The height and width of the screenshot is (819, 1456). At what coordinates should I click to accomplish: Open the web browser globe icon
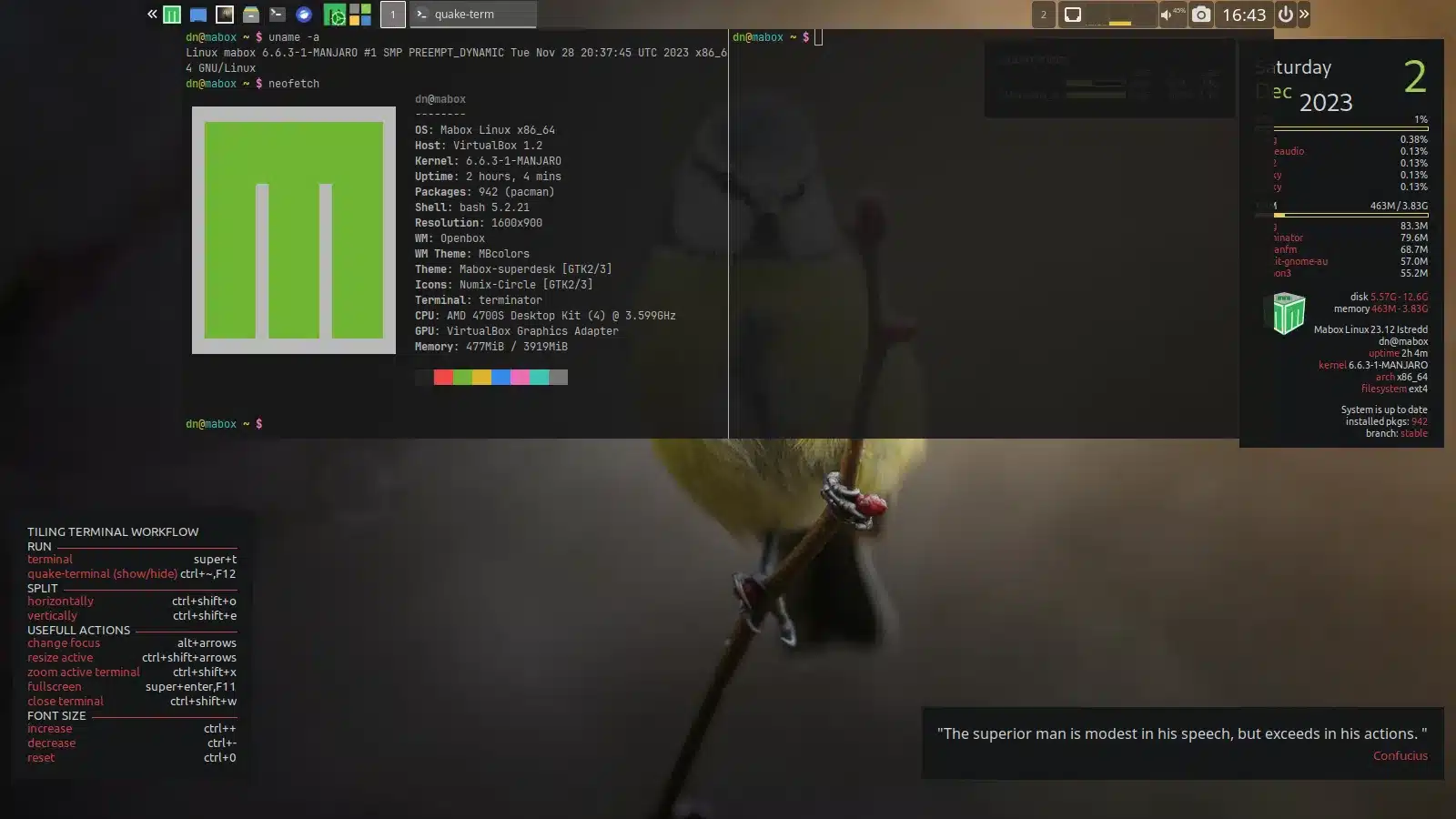click(304, 15)
